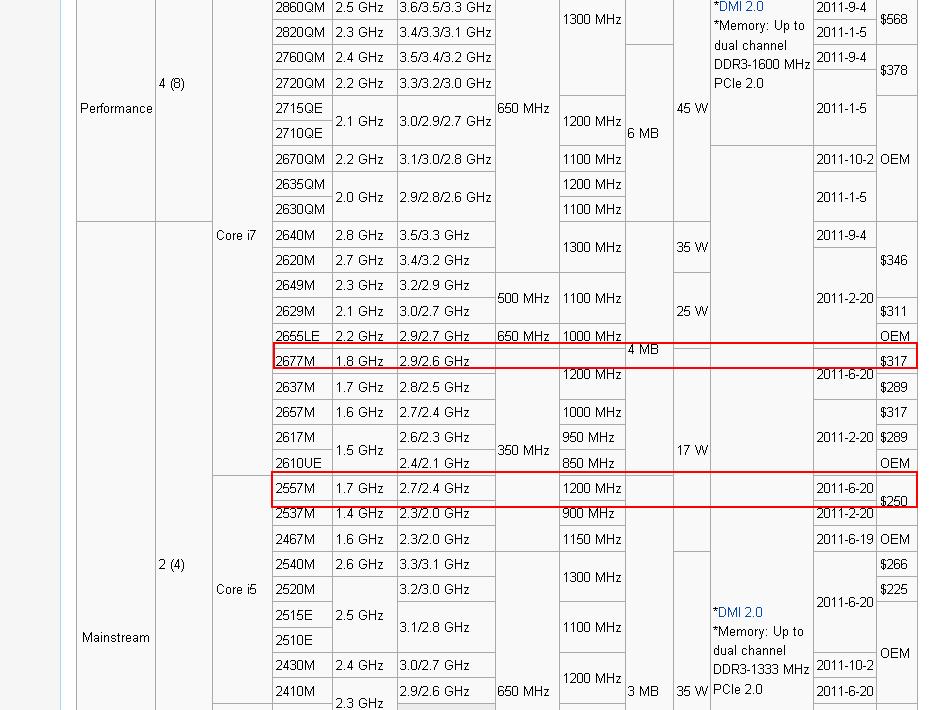
Task: Click the $311 price cell
Action: (897, 311)
